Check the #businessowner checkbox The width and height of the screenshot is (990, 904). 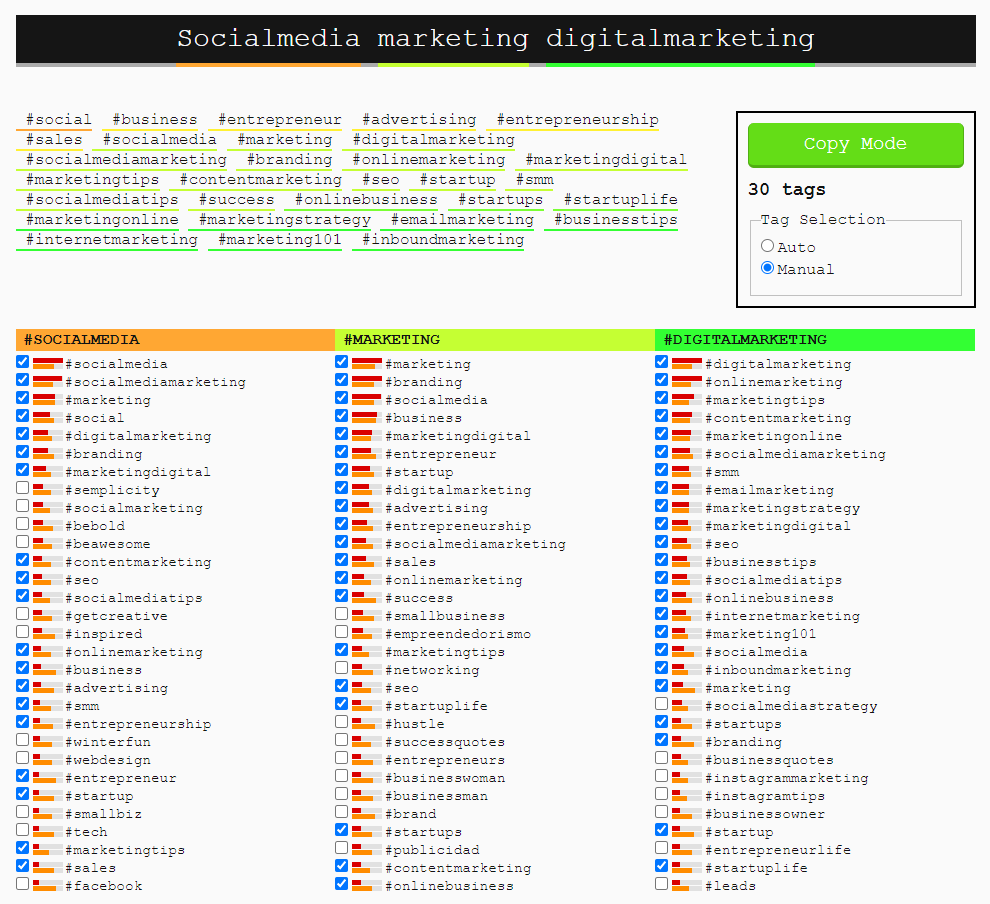coord(662,812)
